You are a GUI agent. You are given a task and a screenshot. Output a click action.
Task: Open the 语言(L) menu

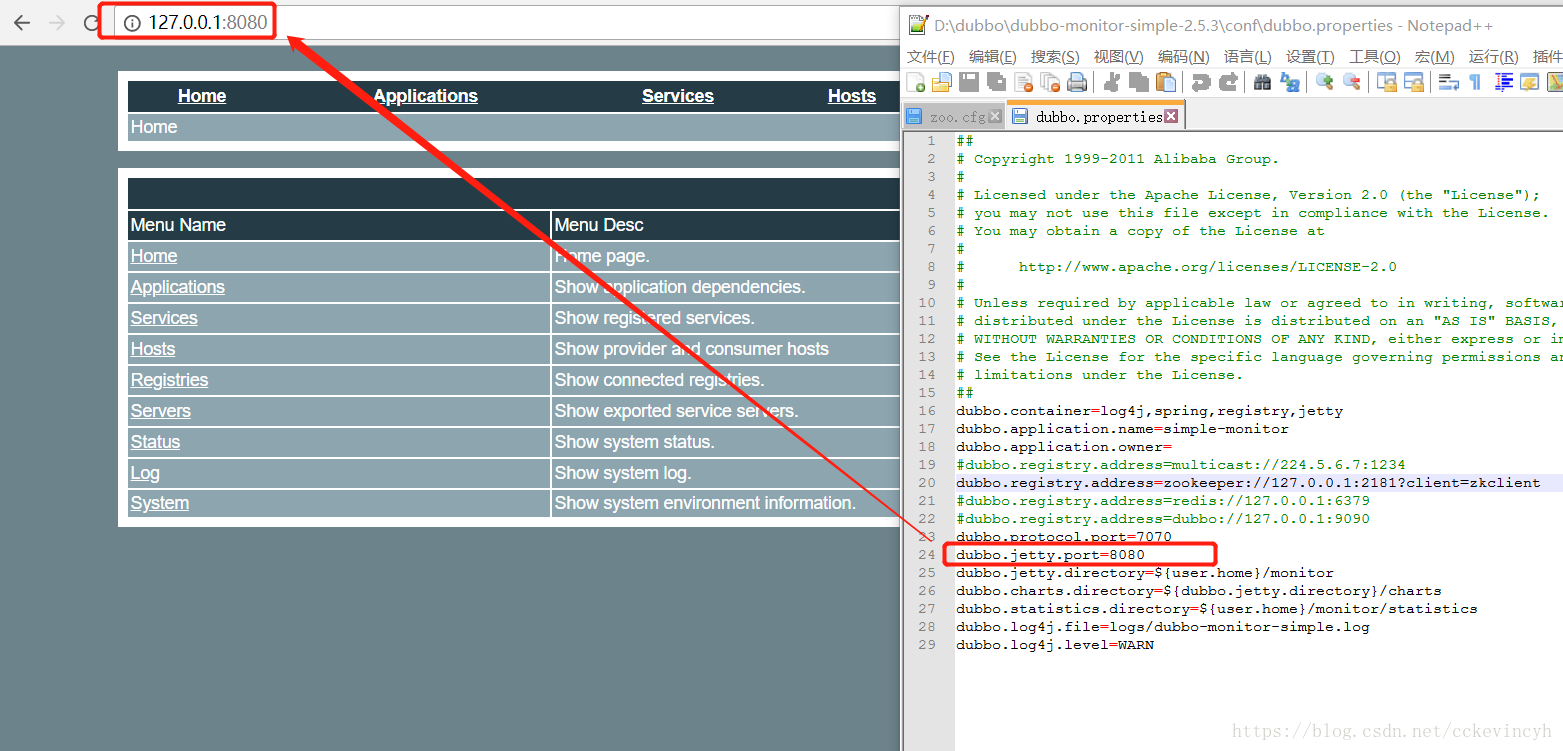click(1247, 57)
